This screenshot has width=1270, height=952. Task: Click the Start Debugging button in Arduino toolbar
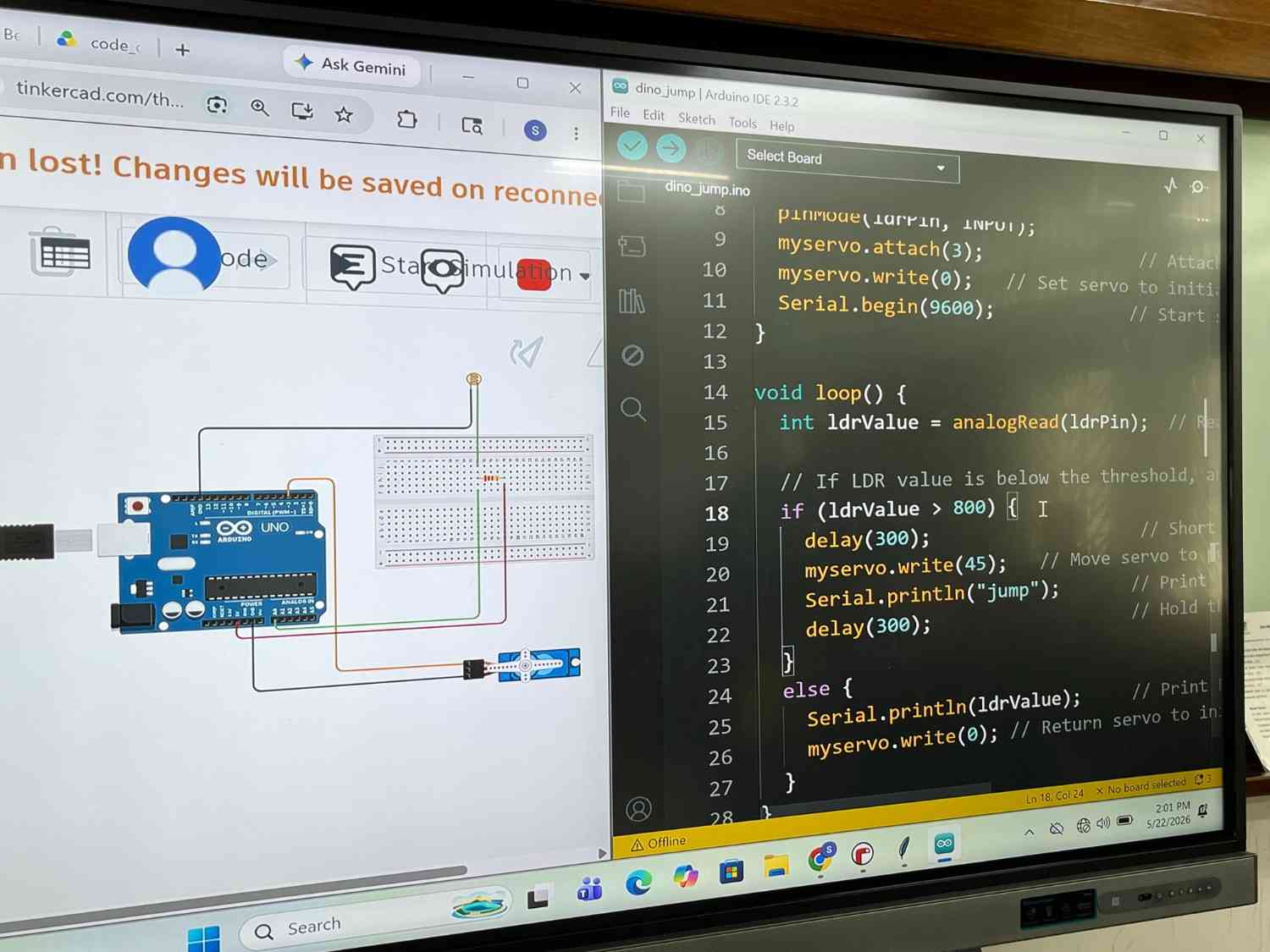click(x=708, y=151)
